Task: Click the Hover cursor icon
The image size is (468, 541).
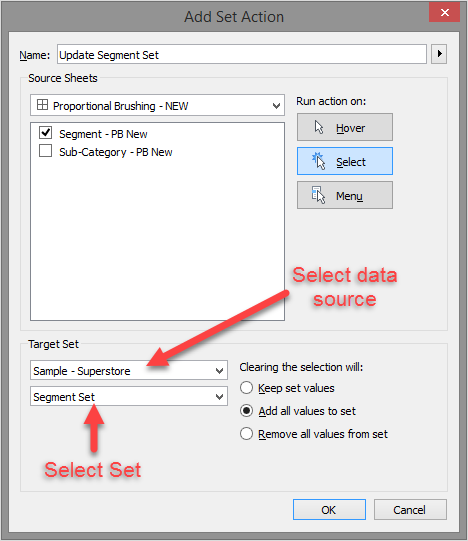Action: (x=319, y=127)
